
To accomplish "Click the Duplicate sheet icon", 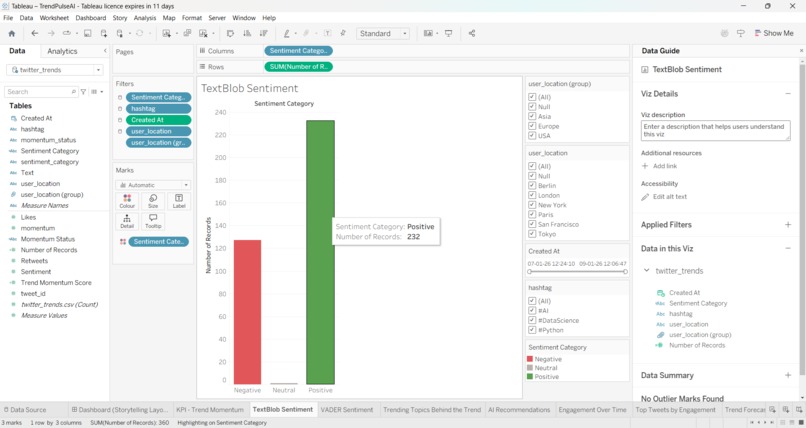I will pos(187,33).
